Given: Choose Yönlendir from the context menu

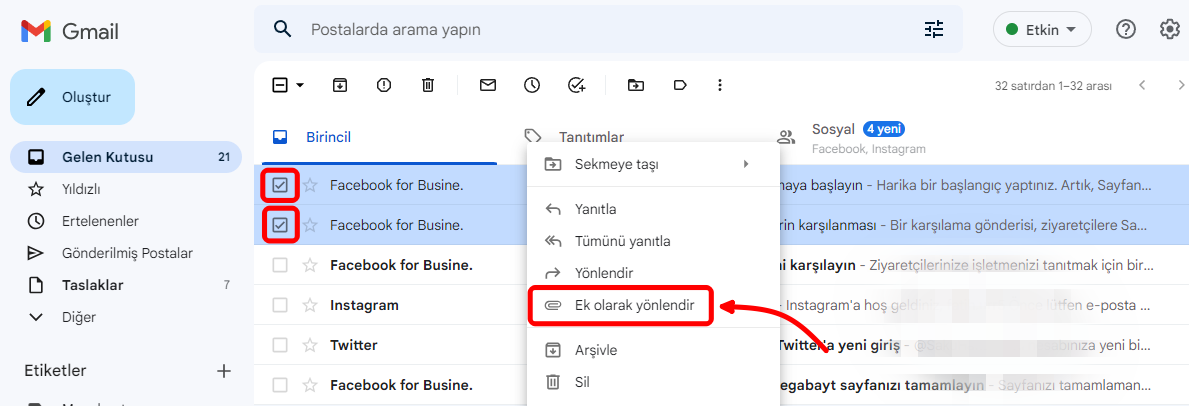Looking at the screenshot, I should pos(654,273).
